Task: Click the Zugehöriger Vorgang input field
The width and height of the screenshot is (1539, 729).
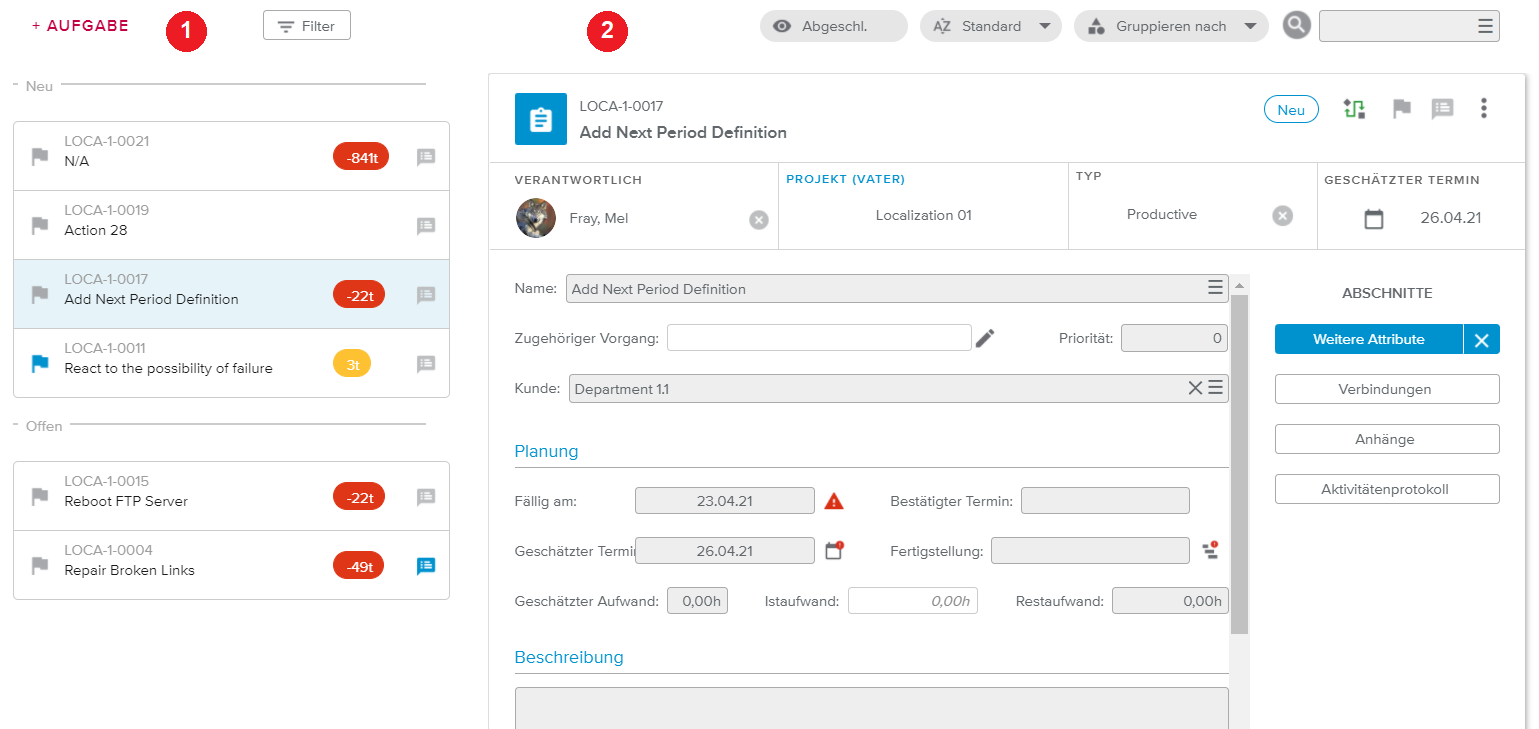Action: pos(818,338)
